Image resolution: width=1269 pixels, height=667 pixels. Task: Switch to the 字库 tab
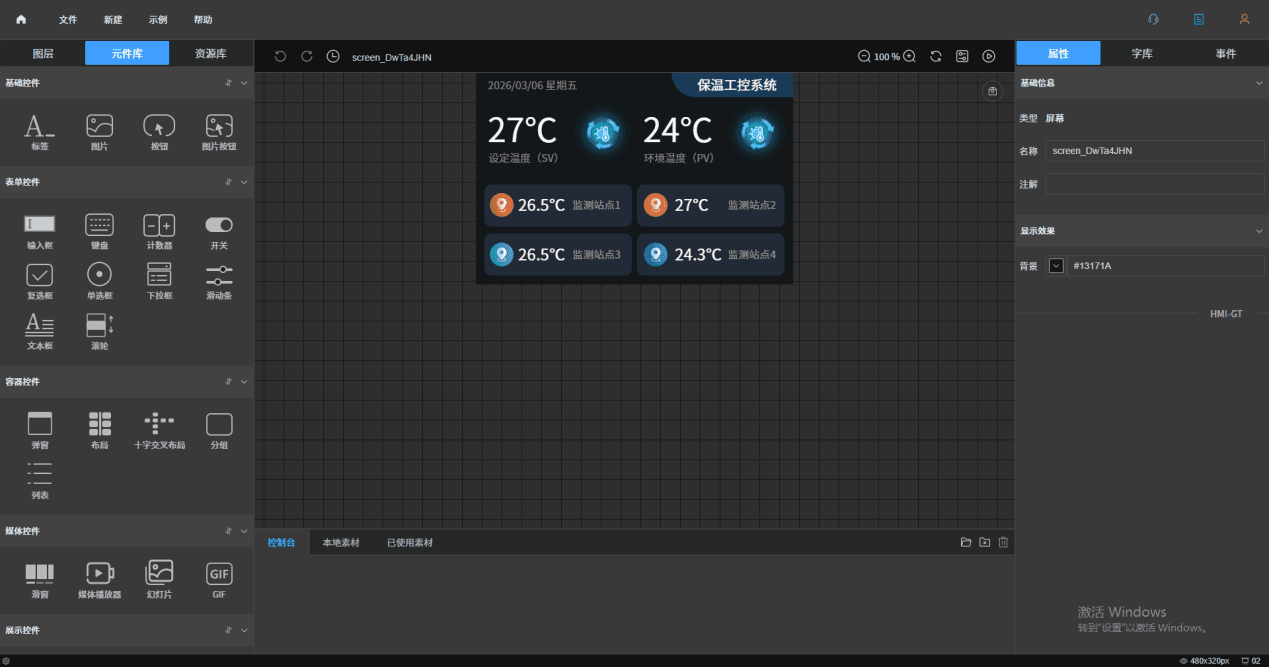click(1142, 54)
